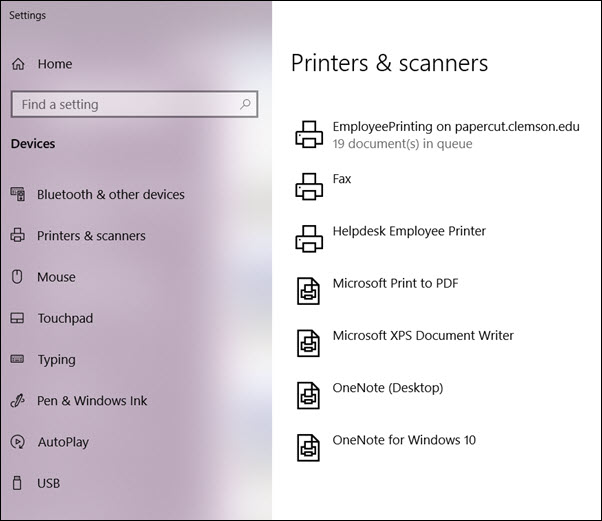602x521 pixels.
Task: Select Microsoft XPS Document Writer entry
Action: pyautogui.click(x=405, y=343)
